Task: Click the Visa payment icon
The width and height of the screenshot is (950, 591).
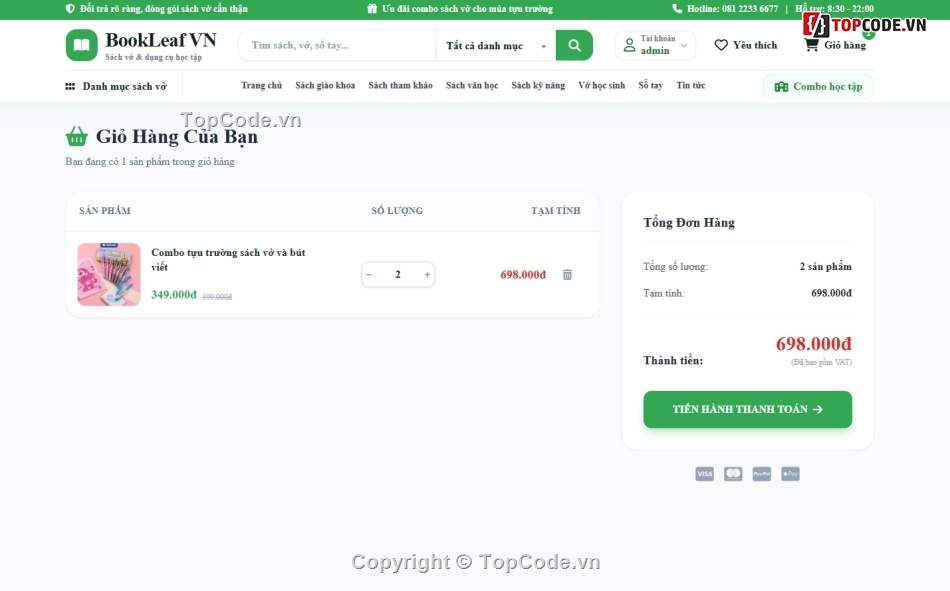Action: [x=705, y=474]
